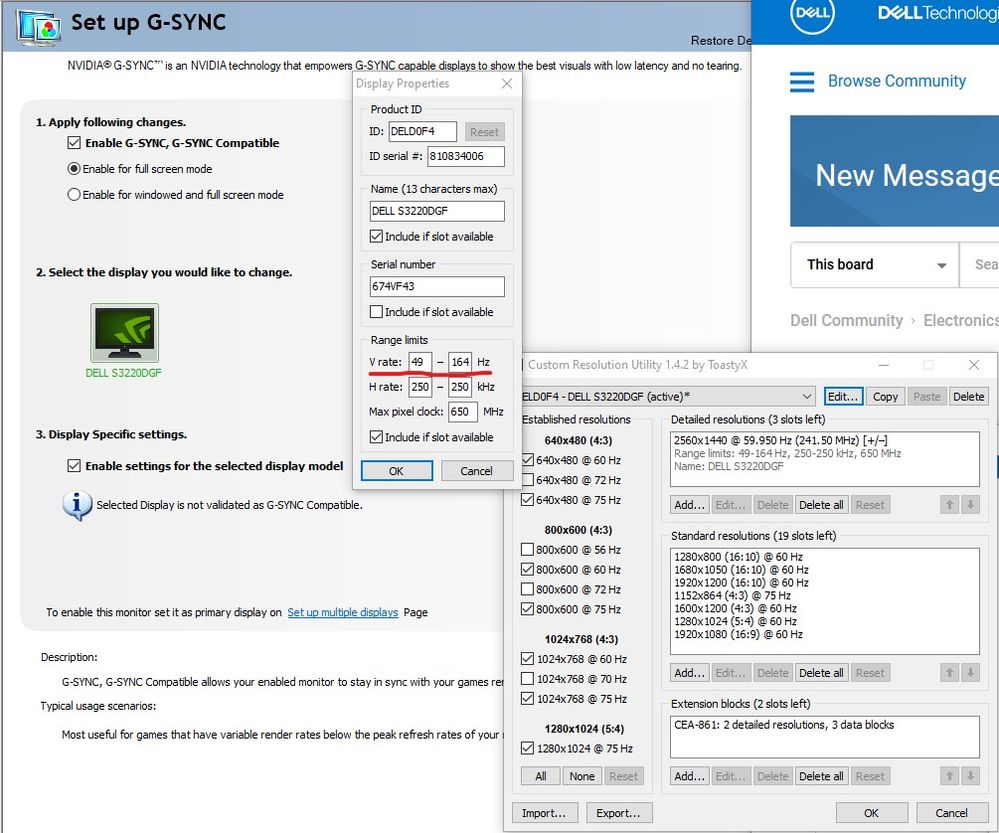Select the DELL S3220DGF monitor icon
This screenshot has height=833, width=999.
pos(124,333)
